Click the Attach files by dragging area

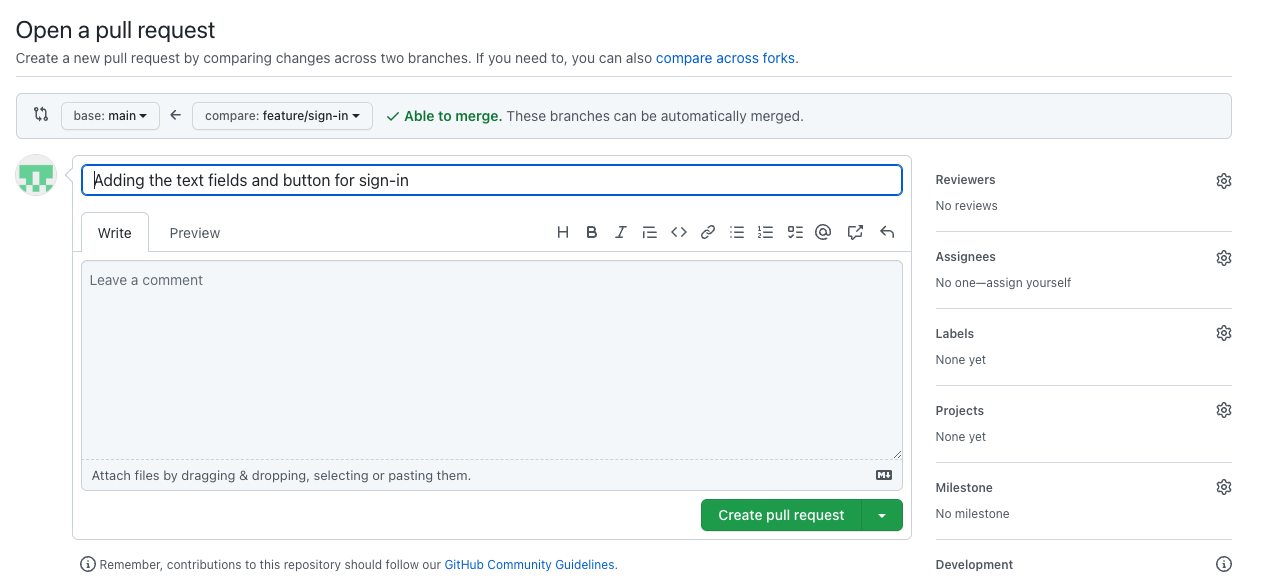tap(492, 475)
